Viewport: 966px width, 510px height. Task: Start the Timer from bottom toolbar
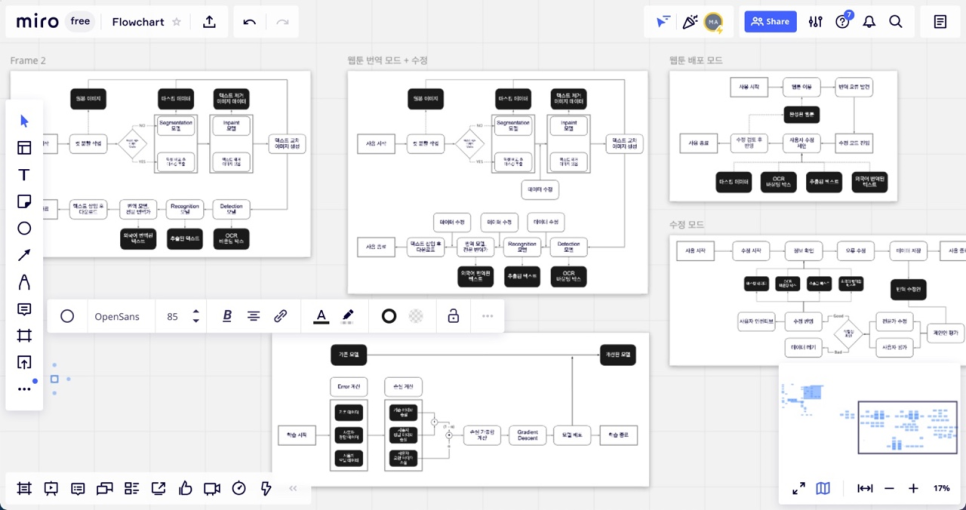pyautogui.click(x=239, y=488)
